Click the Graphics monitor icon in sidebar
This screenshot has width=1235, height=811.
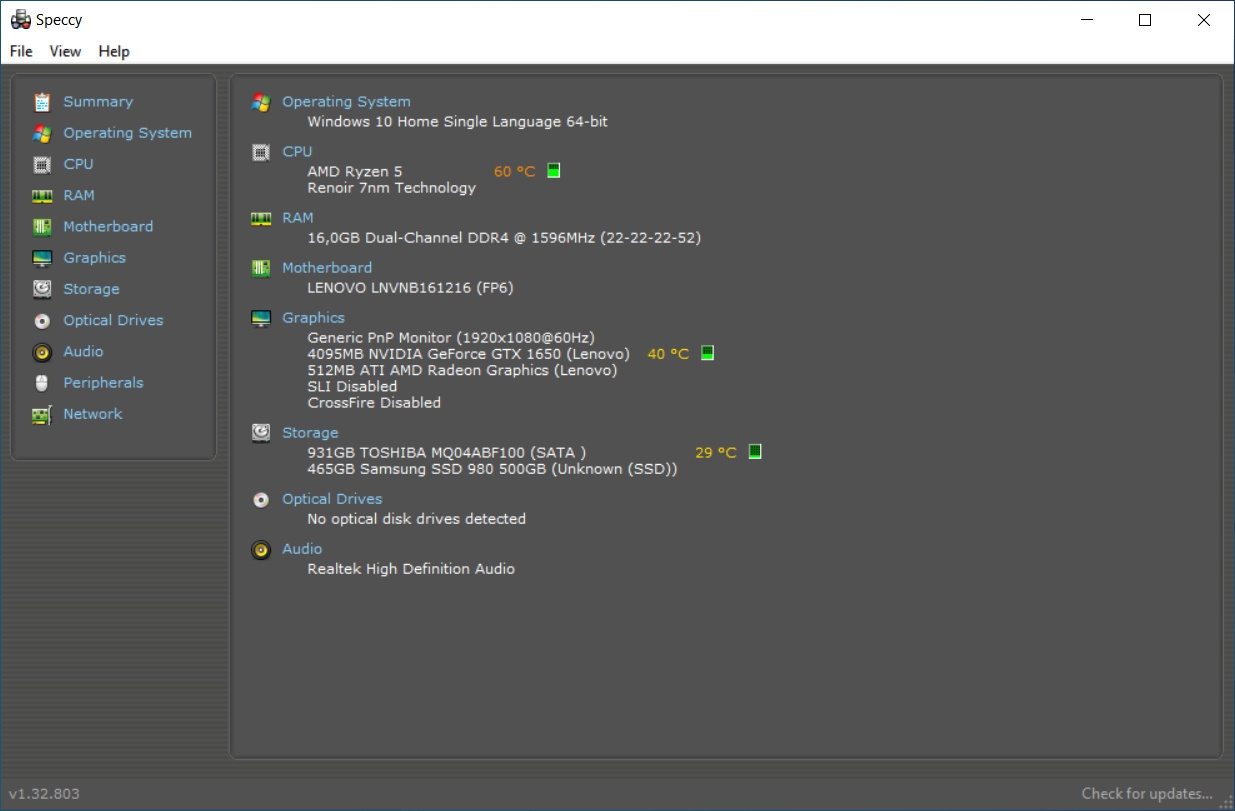pyautogui.click(x=42, y=258)
